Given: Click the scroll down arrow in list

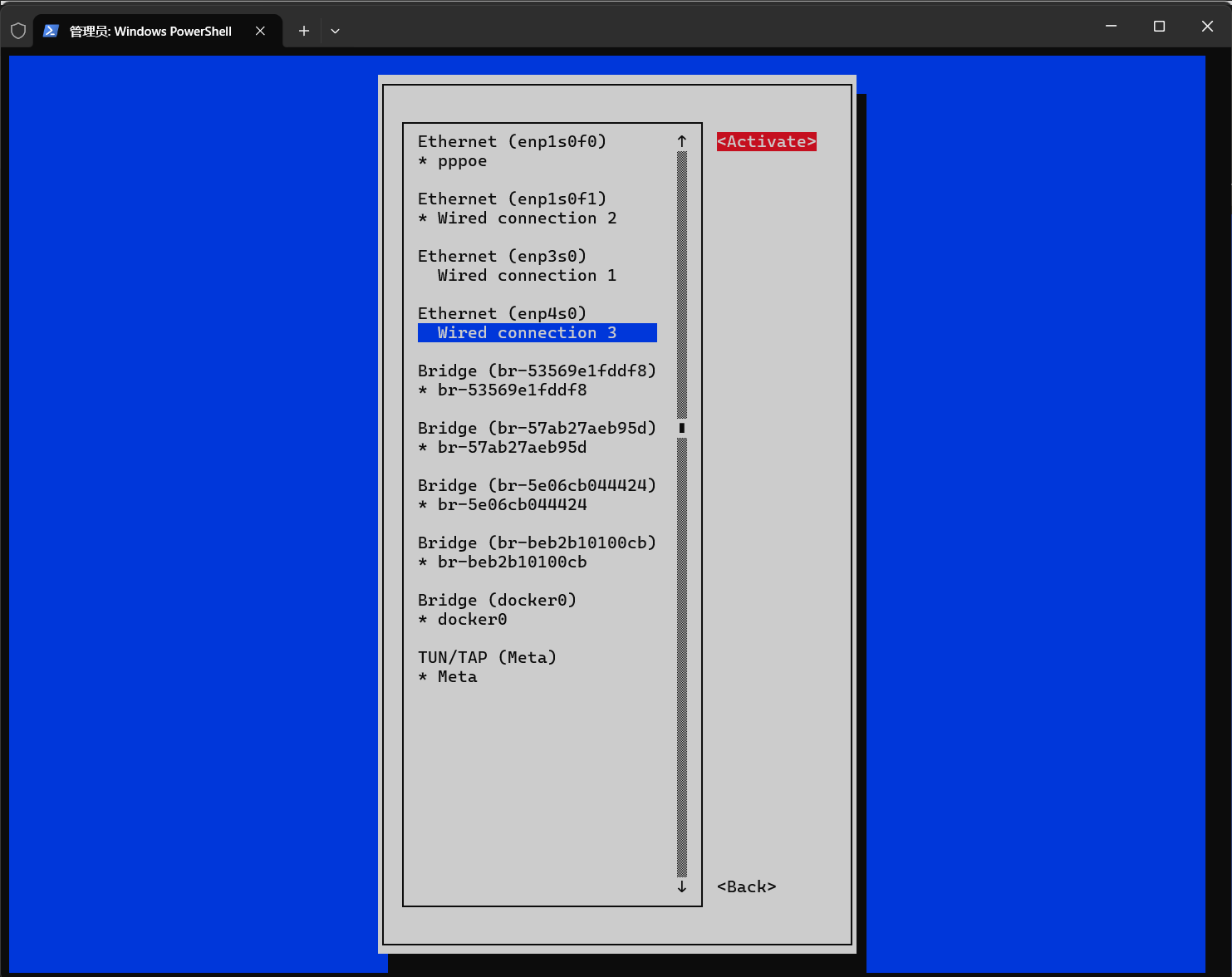Looking at the screenshot, I should 682,886.
